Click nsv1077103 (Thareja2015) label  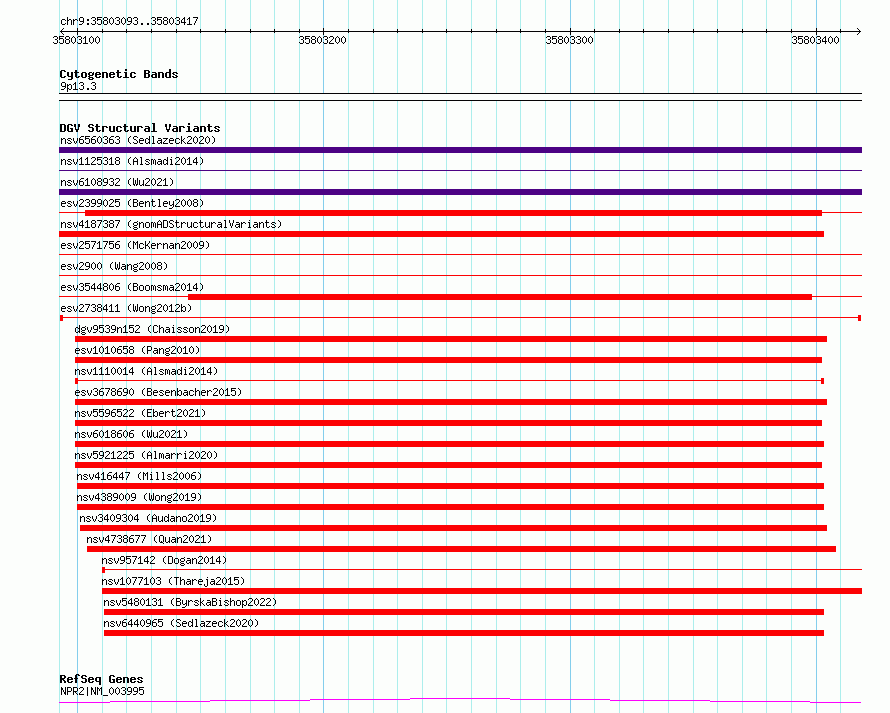[173, 581]
